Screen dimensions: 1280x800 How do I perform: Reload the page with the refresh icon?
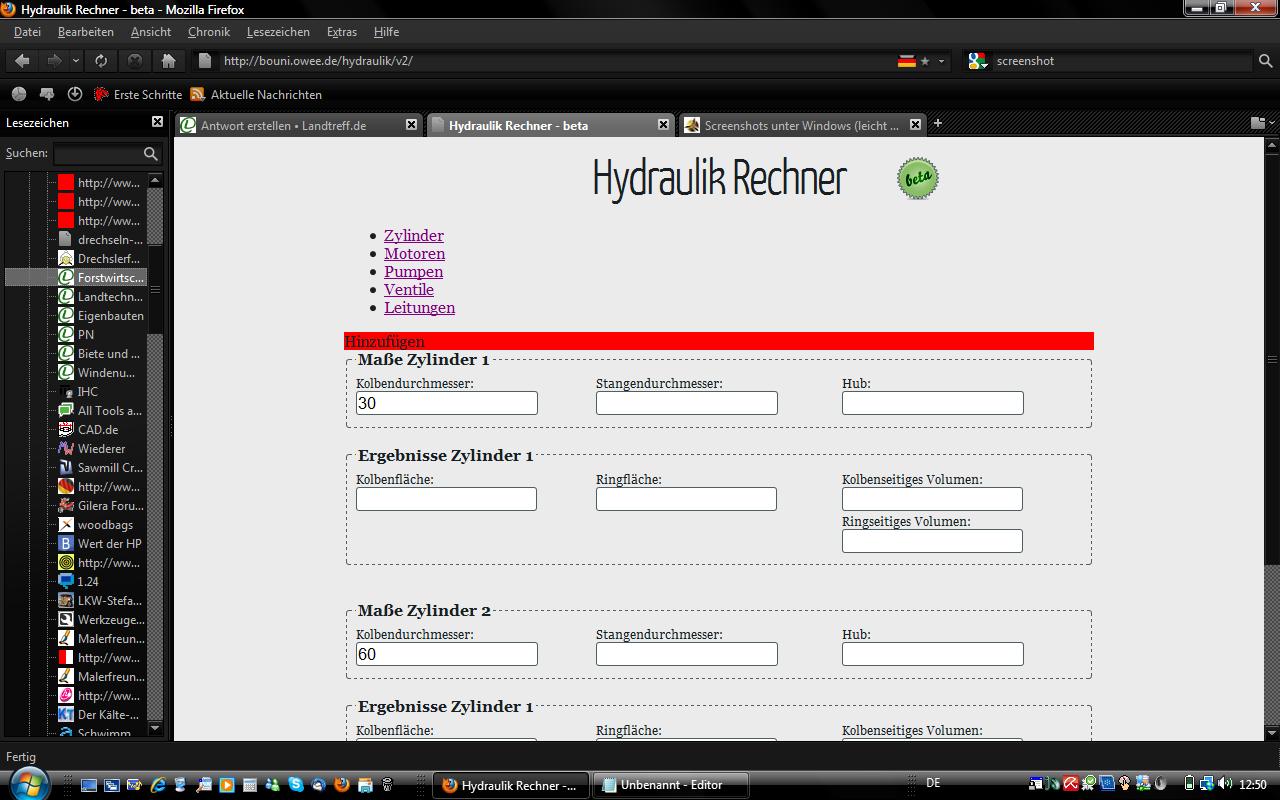101,61
